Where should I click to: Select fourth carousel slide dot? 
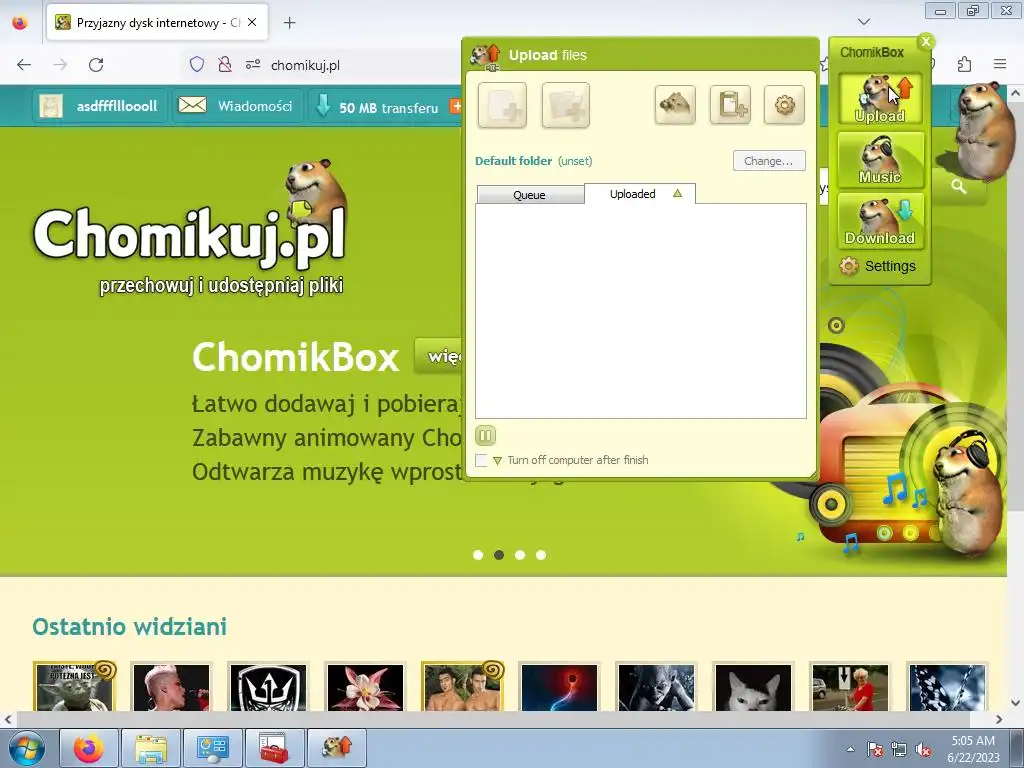541,555
